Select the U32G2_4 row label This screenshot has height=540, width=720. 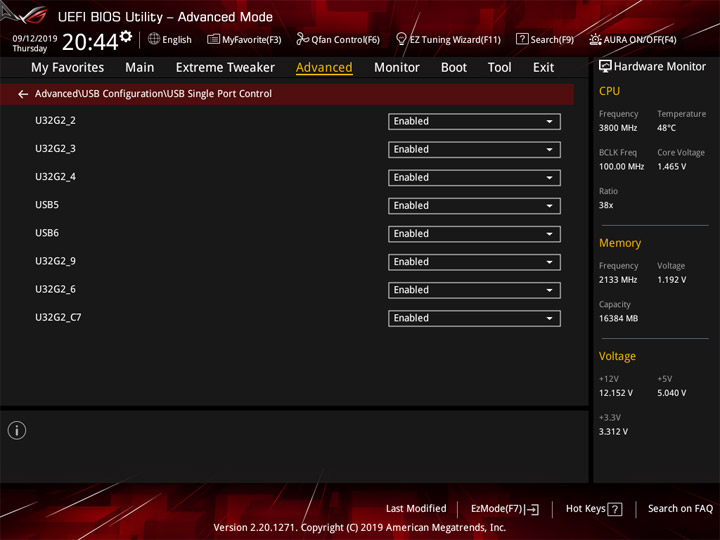(x=56, y=177)
